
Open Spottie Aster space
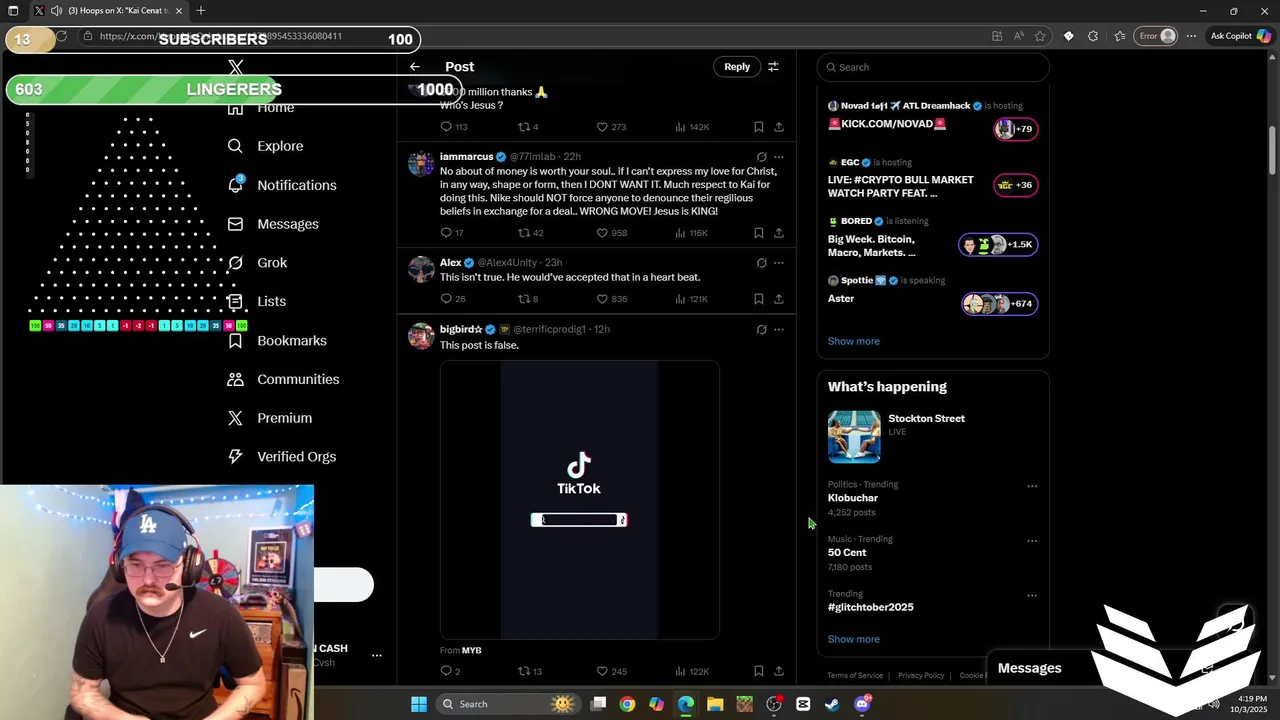pos(933,296)
